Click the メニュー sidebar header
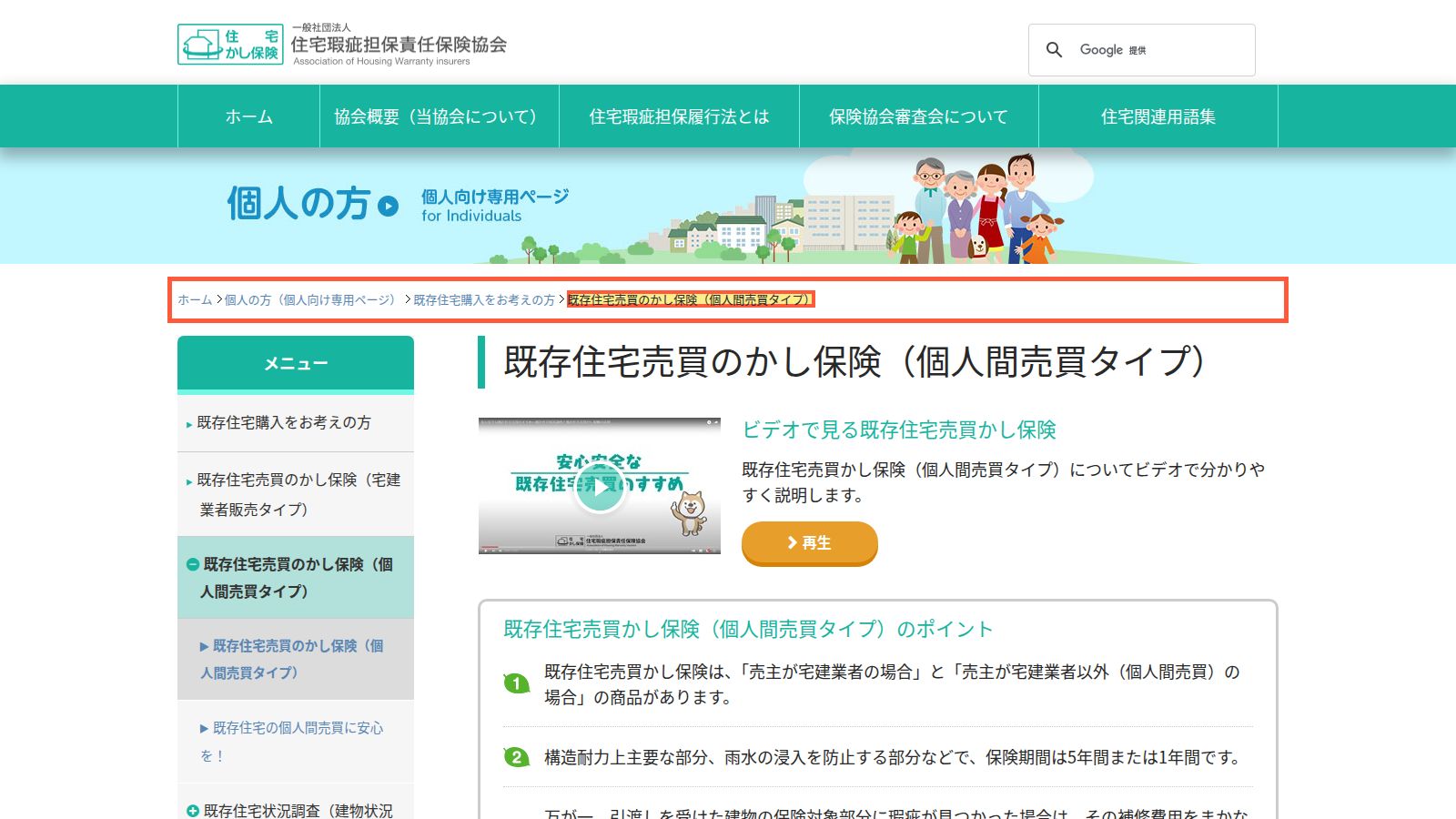Viewport: 1456px width, 819px height. pyautogui.click(x=296, y=364)
